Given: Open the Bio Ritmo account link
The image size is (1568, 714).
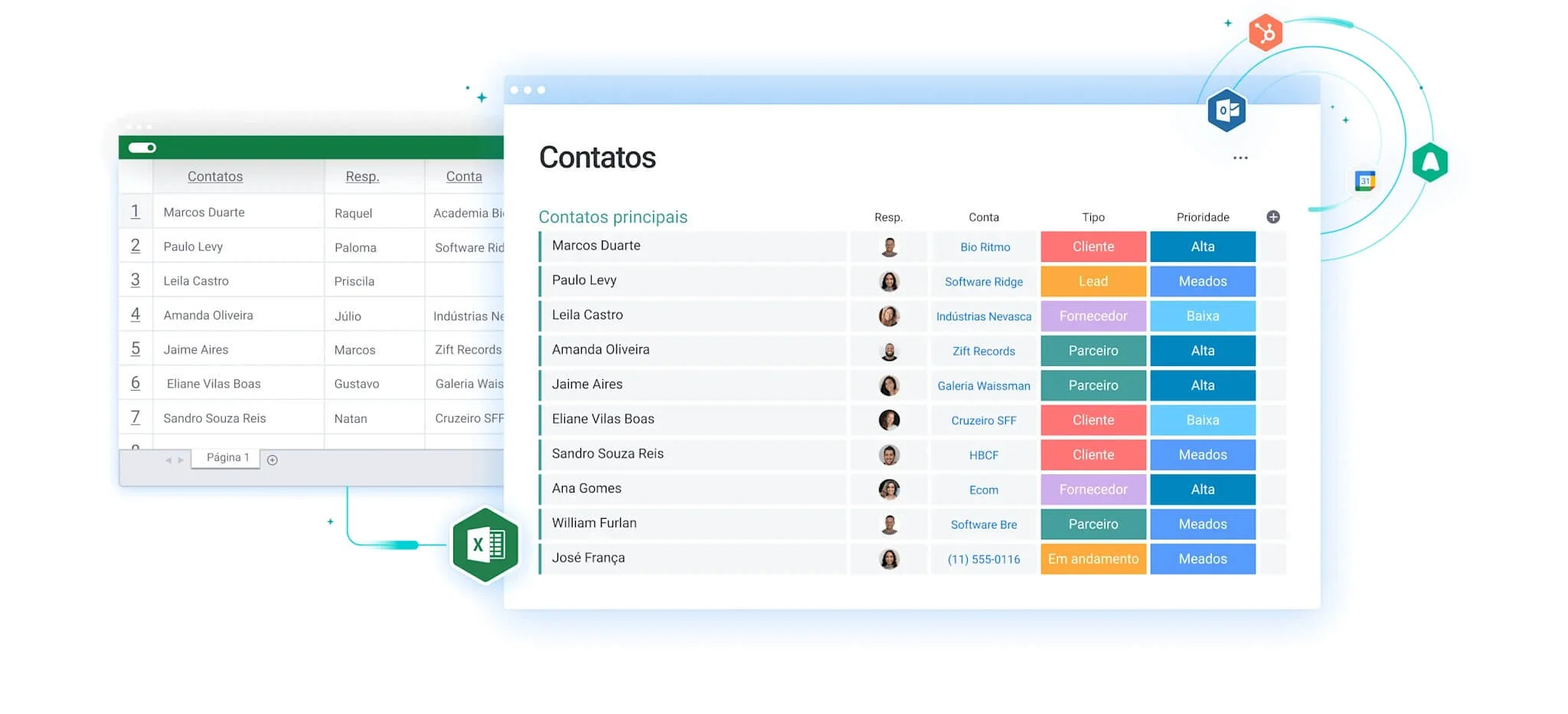Looking at the screenshot, I should (984, 247).
